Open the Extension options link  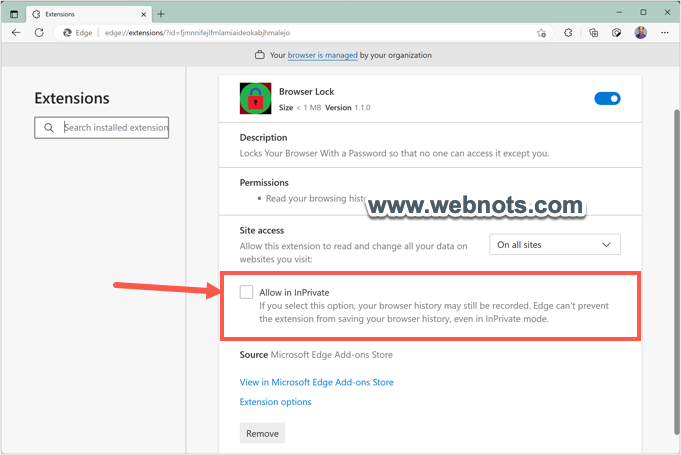pyautogui.click(x=275, y=402)
